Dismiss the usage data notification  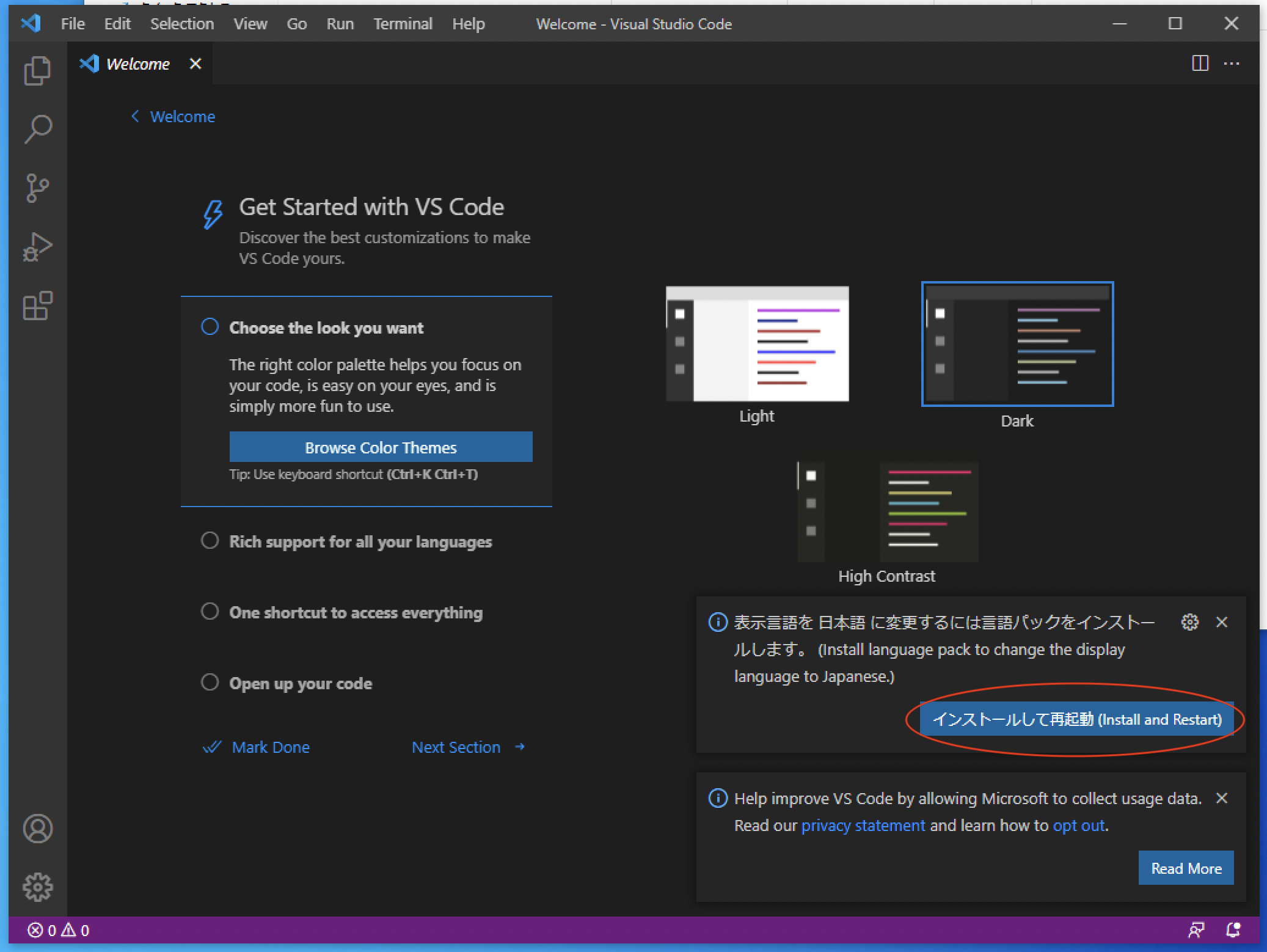[1222, 798]
